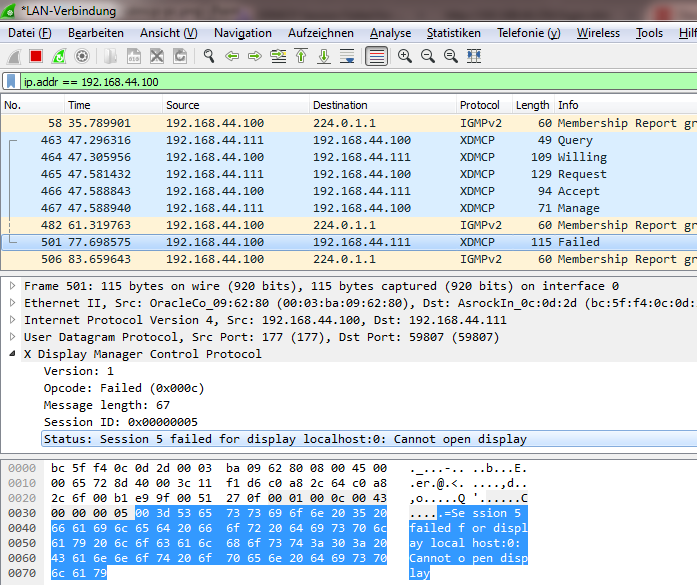The width and height of the screenshot is (697, 585).
Task: Close the capture file icon
Action: 157,56
